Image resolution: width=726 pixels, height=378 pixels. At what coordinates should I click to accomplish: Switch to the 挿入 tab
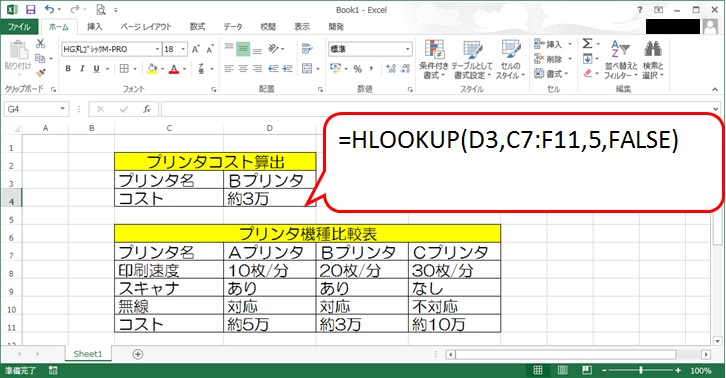94,27
